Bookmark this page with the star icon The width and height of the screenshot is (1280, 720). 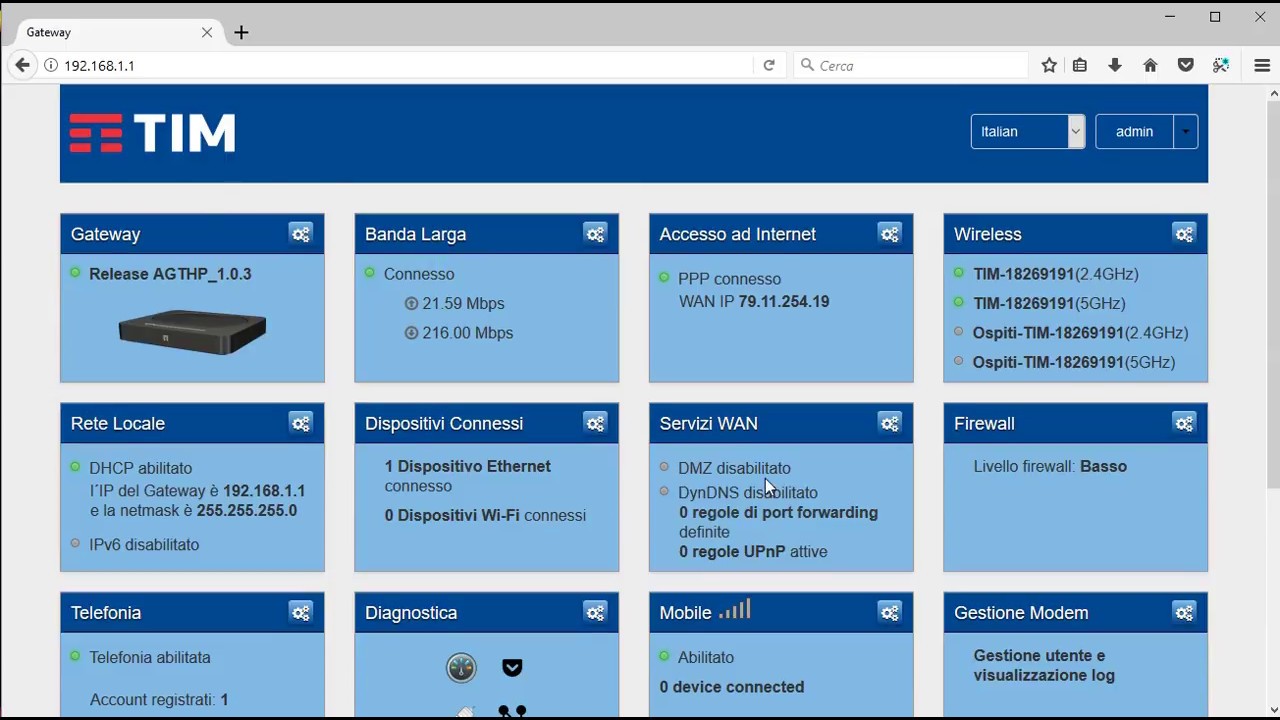point(1049,65)
